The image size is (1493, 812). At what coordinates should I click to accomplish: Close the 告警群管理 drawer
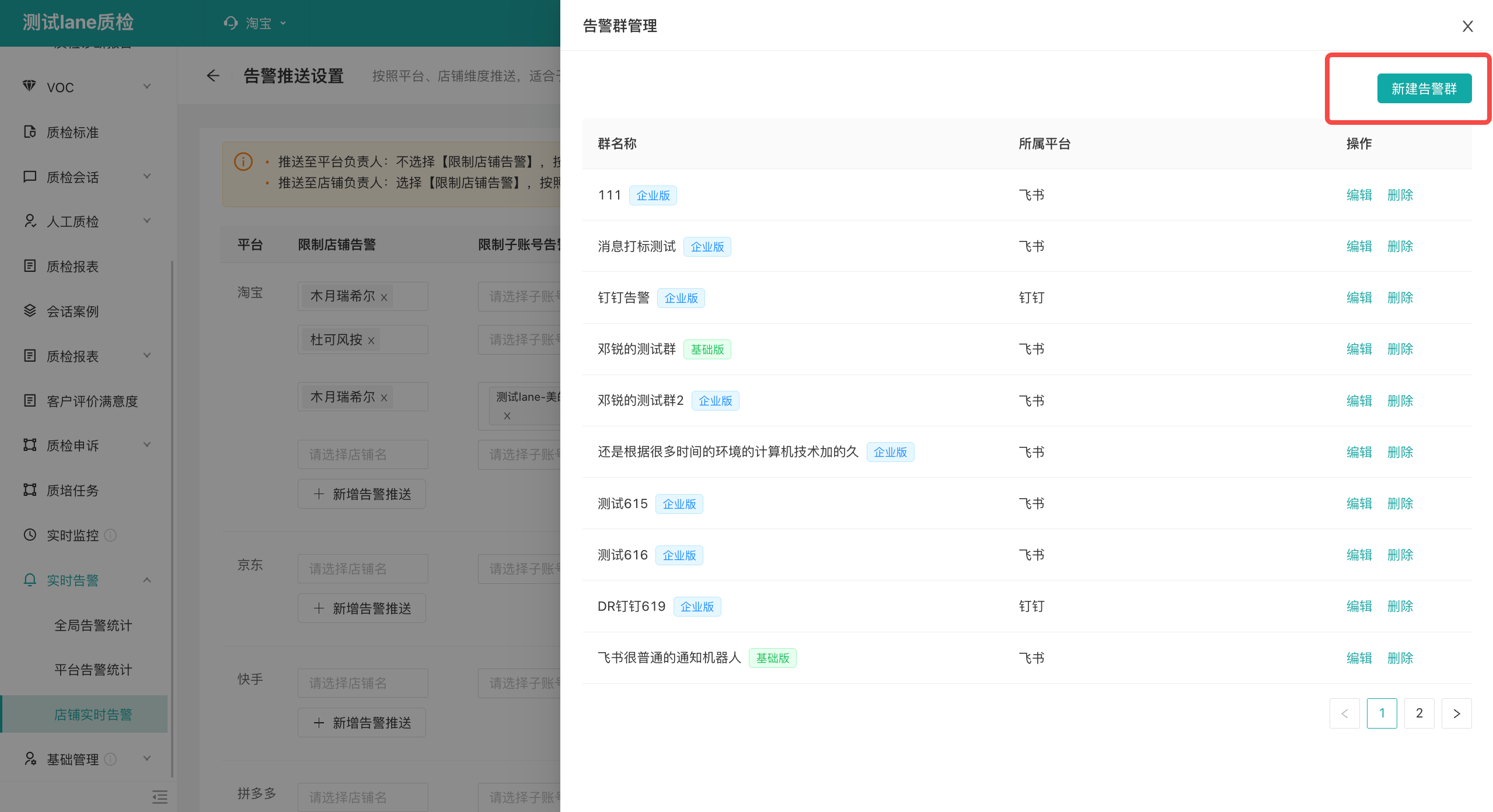tap(1467, 26)
